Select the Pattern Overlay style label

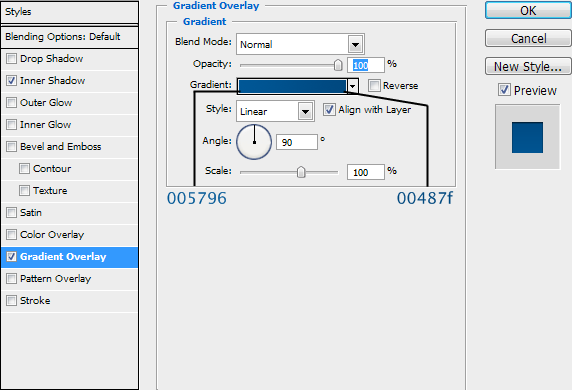[55, 278]
